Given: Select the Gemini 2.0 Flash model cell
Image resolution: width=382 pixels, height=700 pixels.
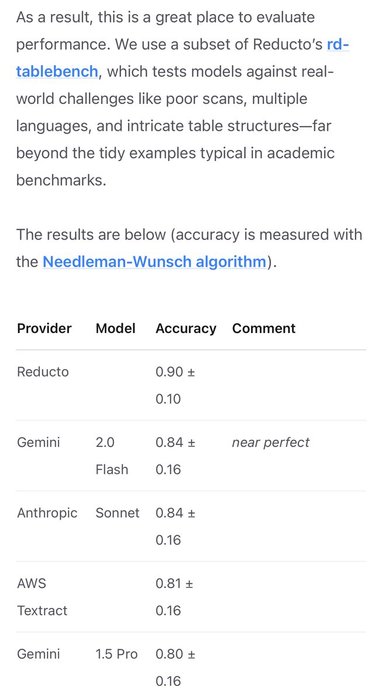Looking at the screenshot, I should [x=112, y=456].
